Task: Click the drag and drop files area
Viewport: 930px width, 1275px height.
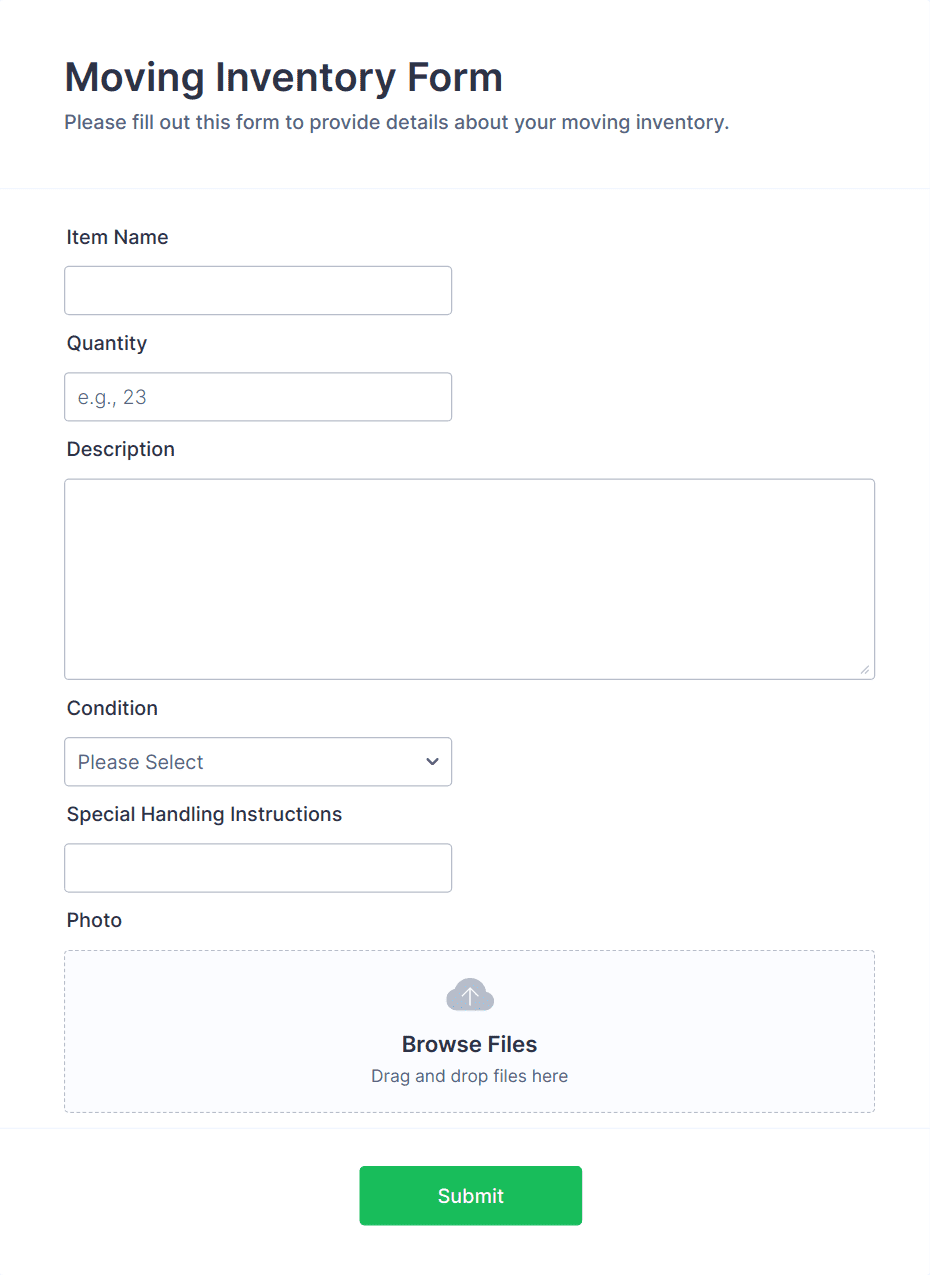Action: pos(469,1030)
